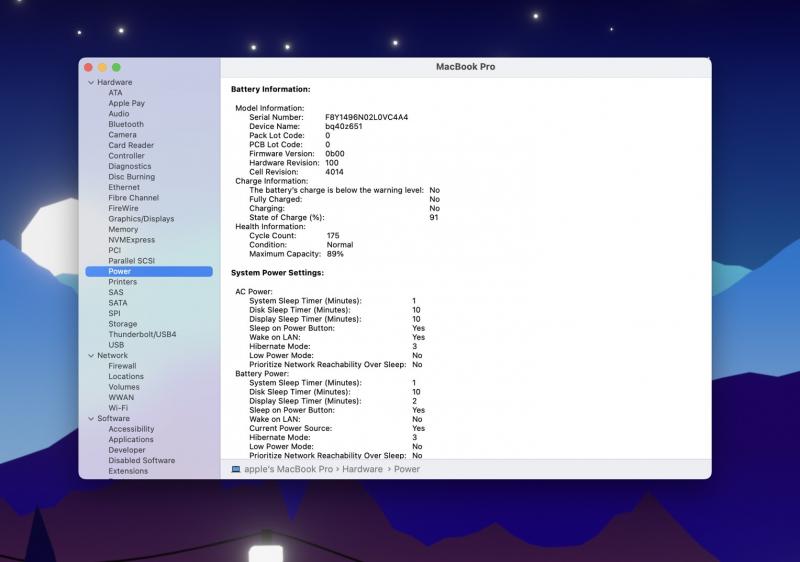Open Printers in the sidebar
Image resolution: width=800 pixels, height=562 pixels.
tap(122, 282)
